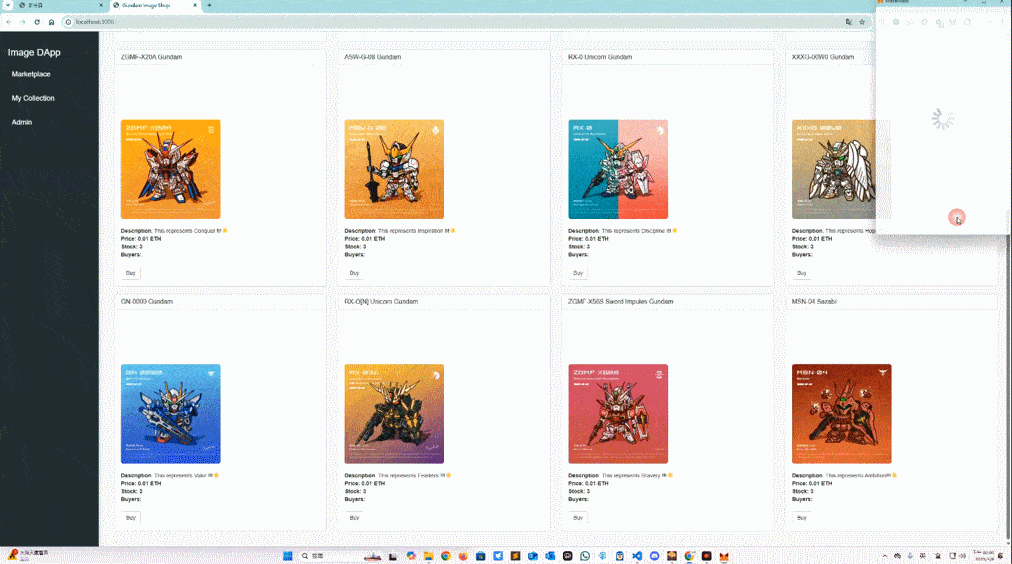
Task: Open Windows Start menu
Action: tap(288, 556)
